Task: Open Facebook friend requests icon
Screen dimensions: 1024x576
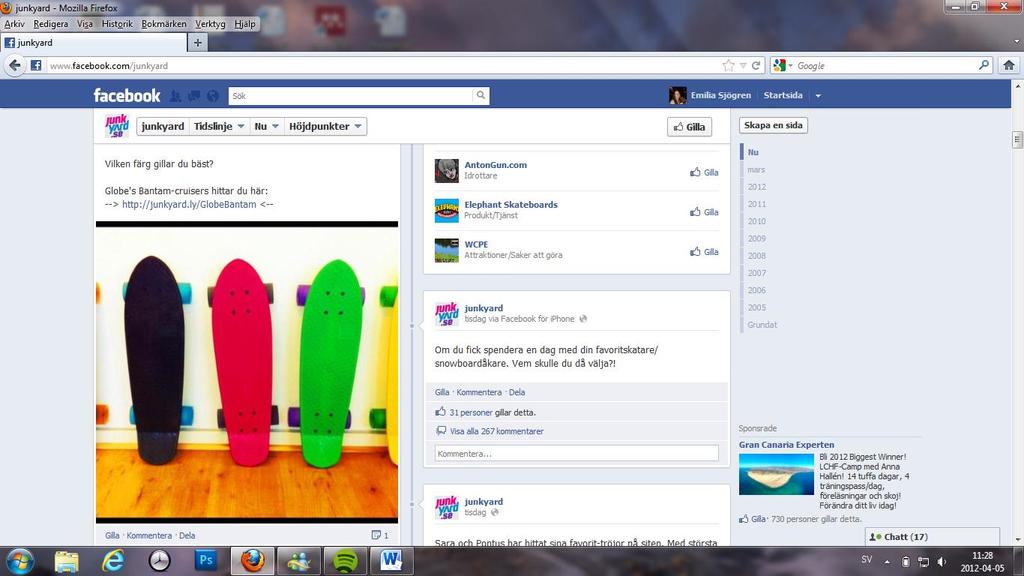Action: click(x=175, y=96)
